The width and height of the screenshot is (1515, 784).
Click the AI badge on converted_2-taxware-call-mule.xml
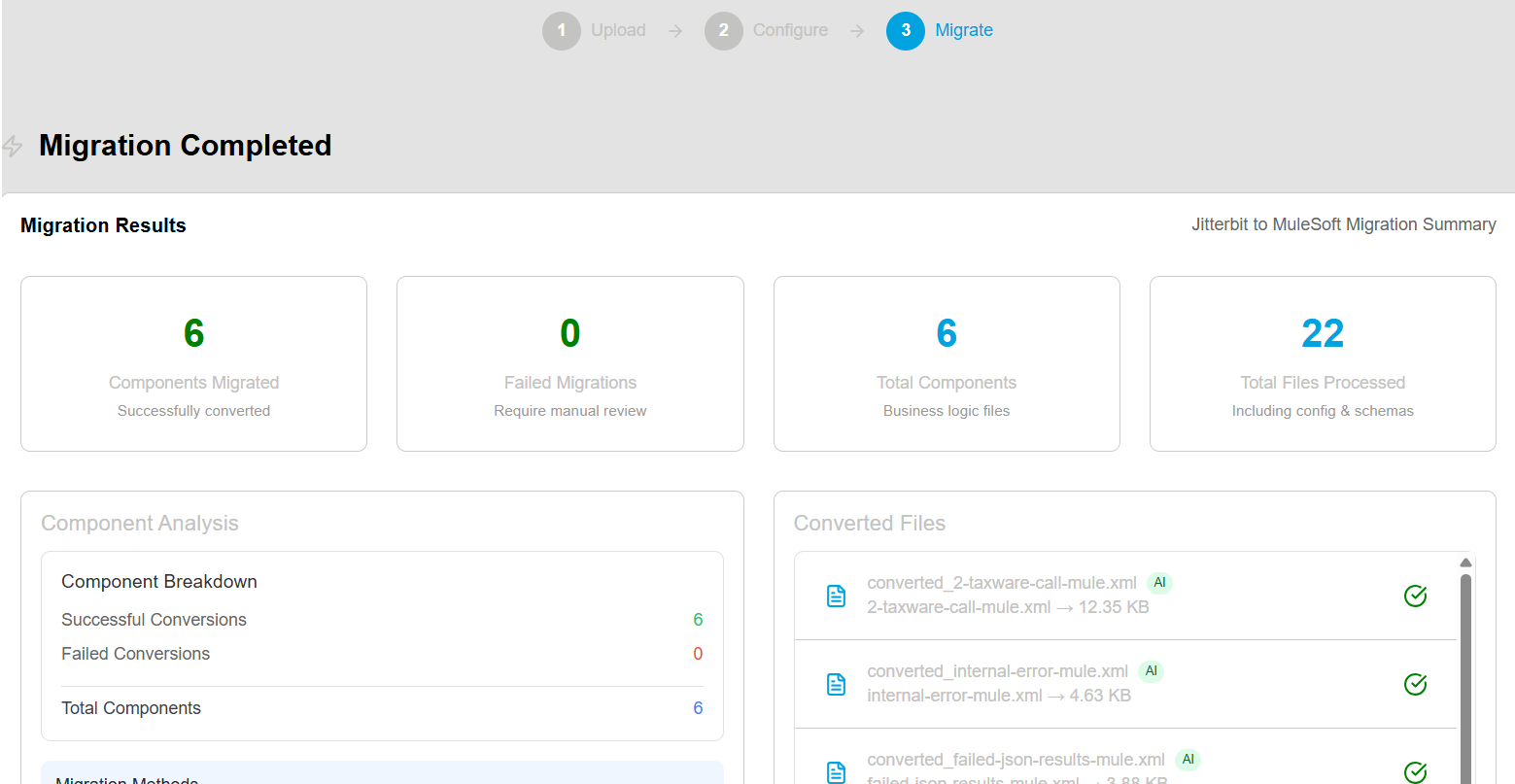click(x=1159, y=583)
